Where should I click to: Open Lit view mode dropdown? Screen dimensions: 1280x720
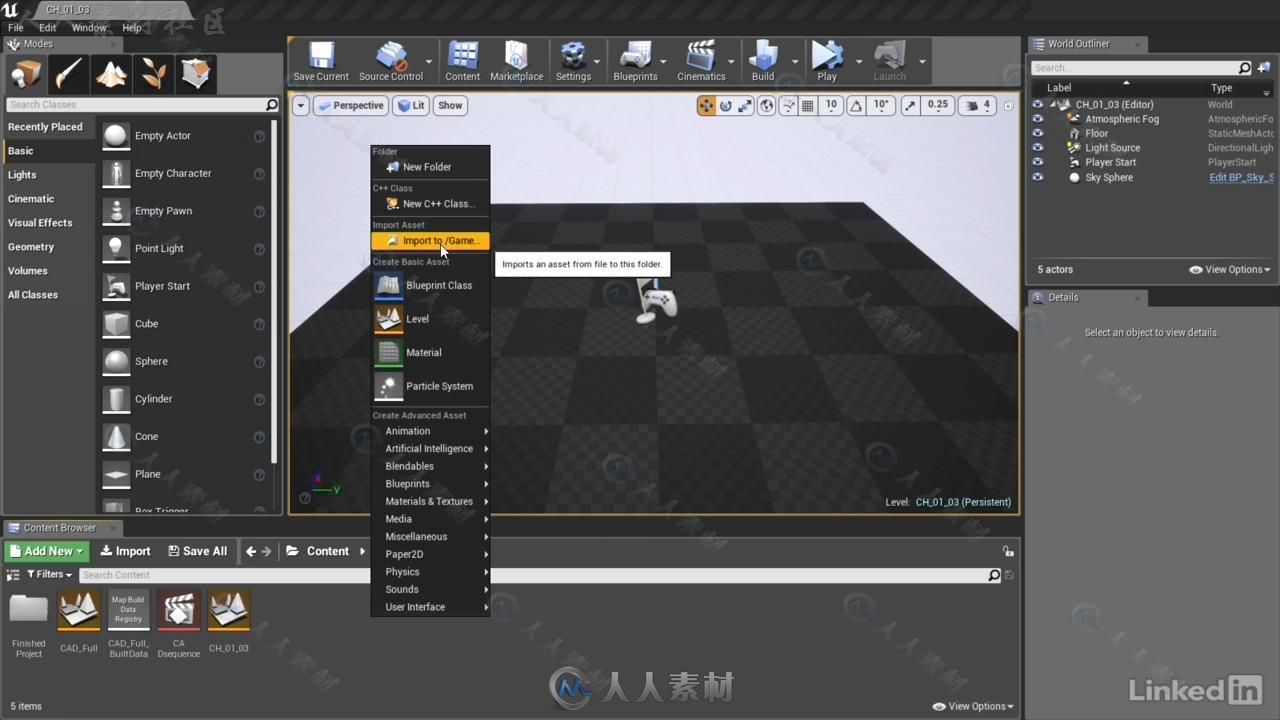click(410, 105)
